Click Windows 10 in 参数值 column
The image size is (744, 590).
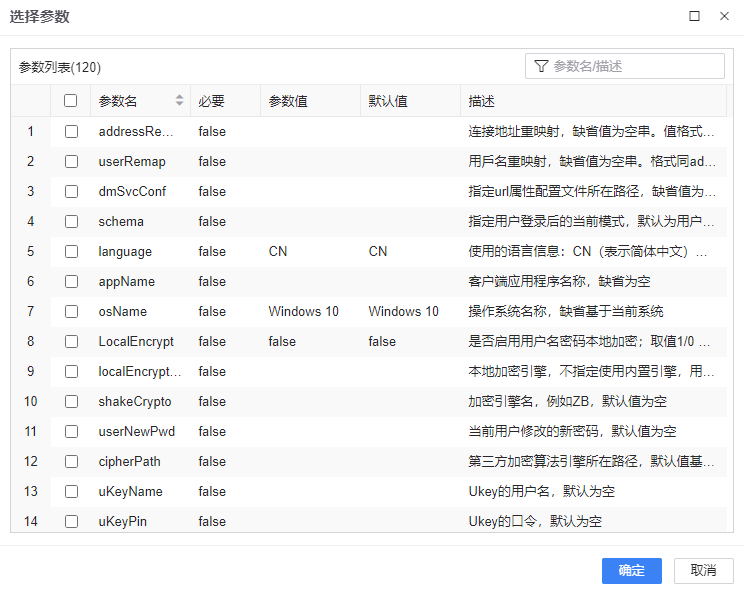pos(304,311)
